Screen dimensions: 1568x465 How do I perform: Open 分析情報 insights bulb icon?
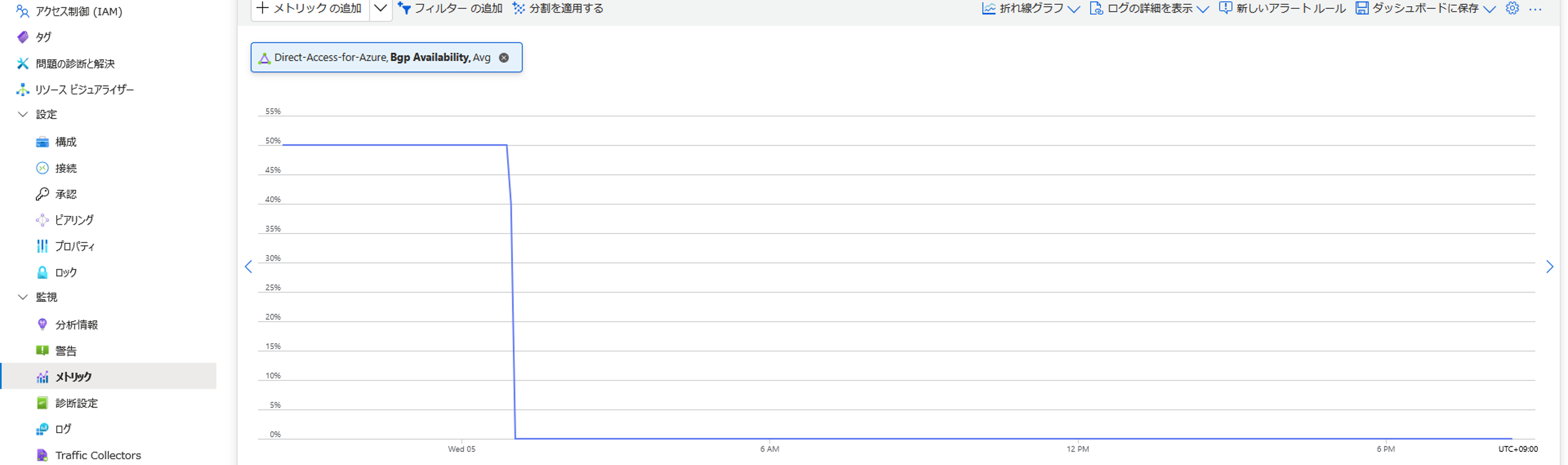[x=42, y=324]
